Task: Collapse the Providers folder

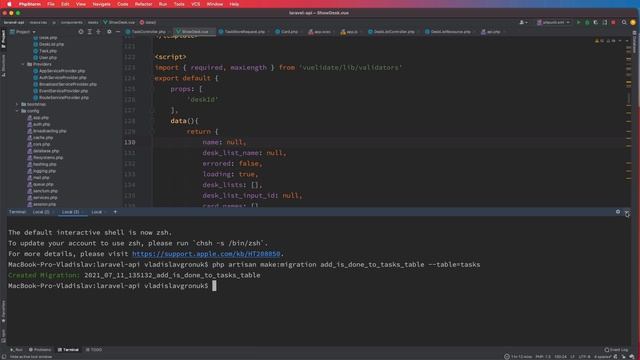Action: pyautogui.click(x=23, y=64)
